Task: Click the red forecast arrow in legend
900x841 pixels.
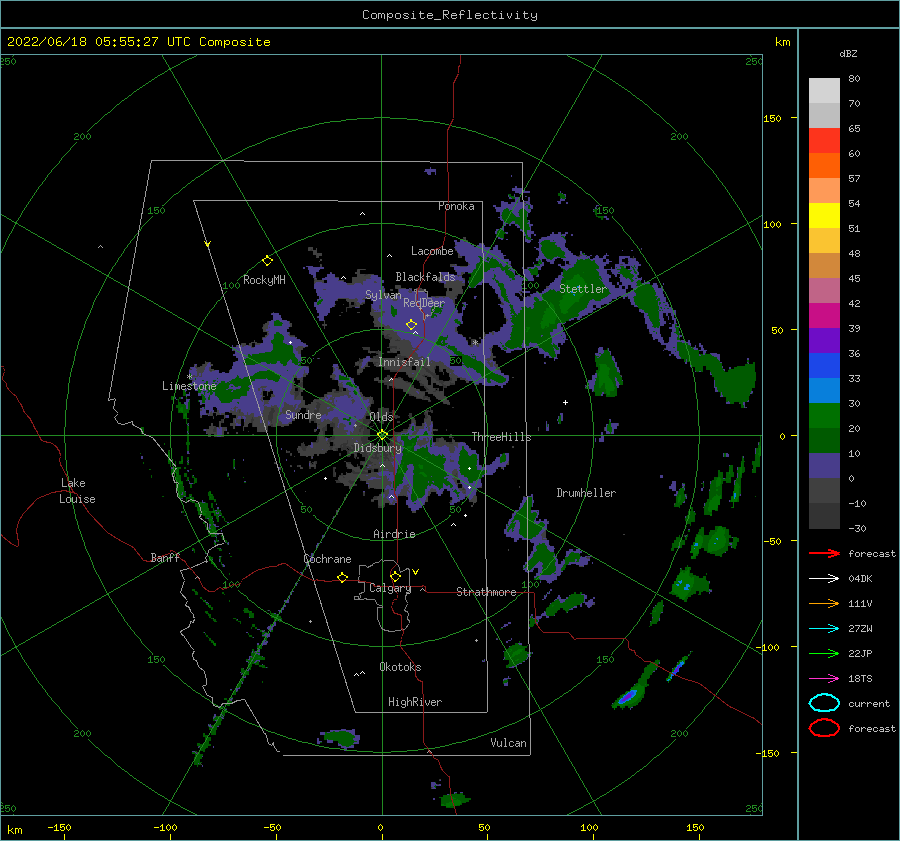Action: pos(824,553)
